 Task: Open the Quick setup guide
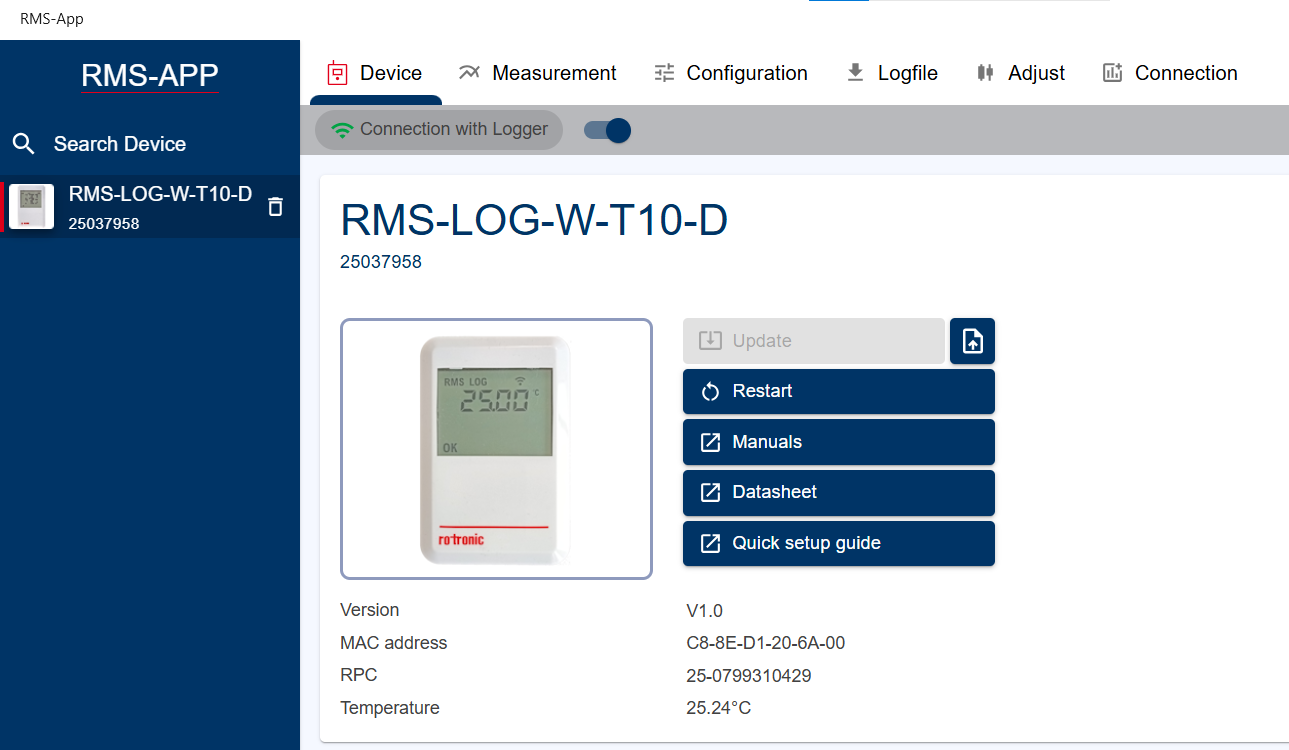click(839, 543)
